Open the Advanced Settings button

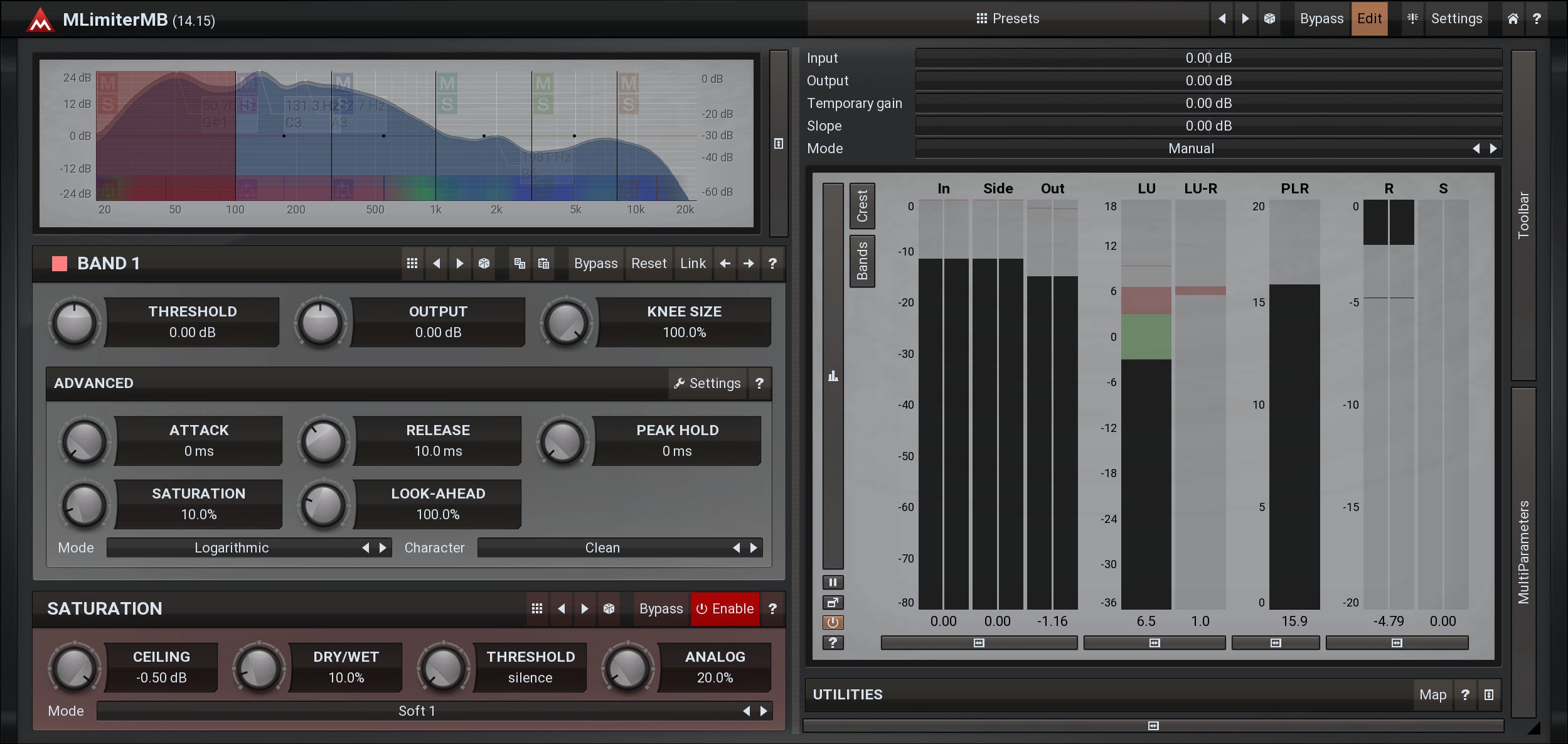[x=707, y=383]
